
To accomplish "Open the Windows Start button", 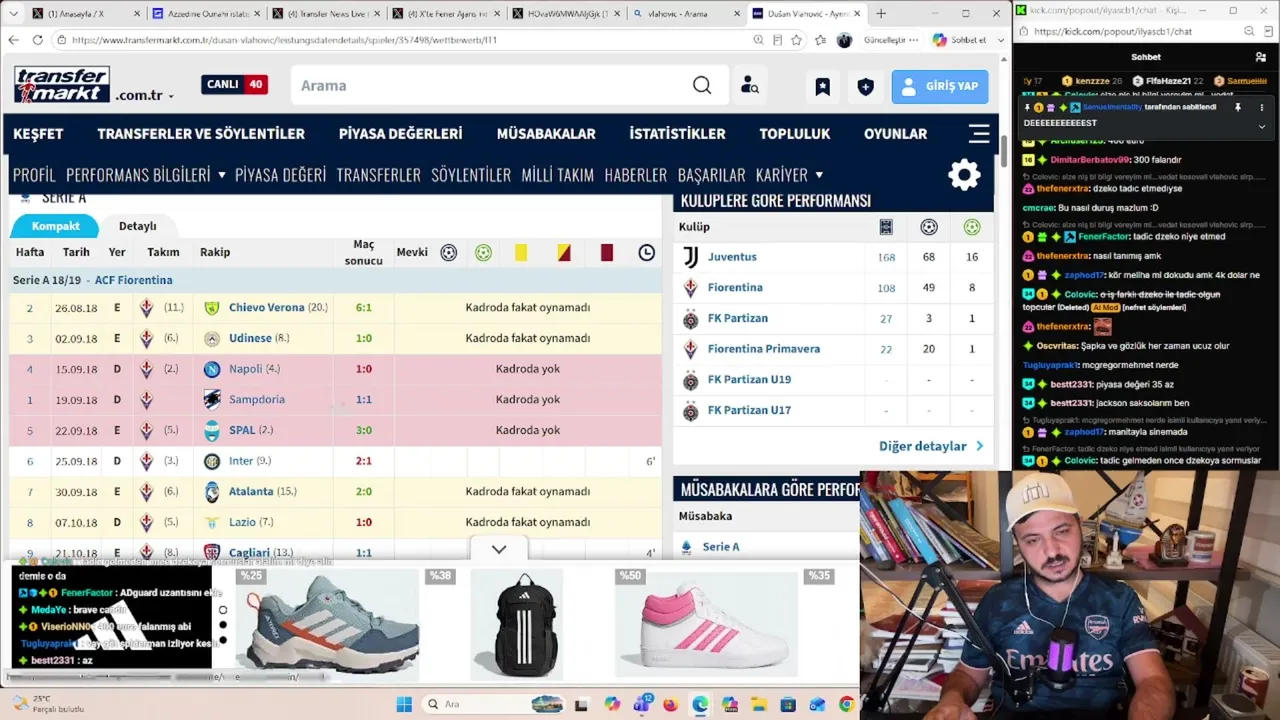I will tap(404, 704).
